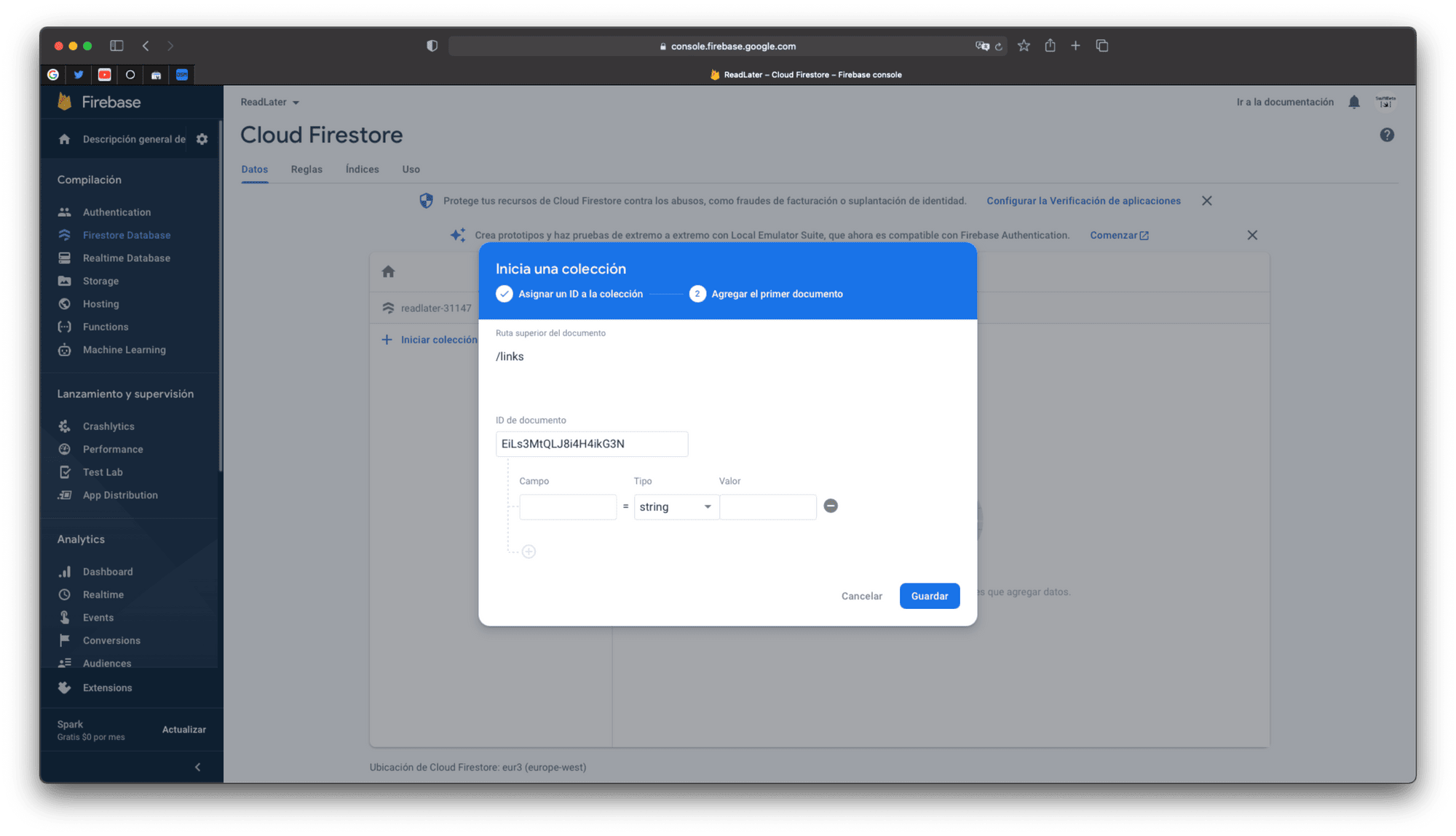This screenshot has height=836, width=1456.
Task: Click the Descripción general de project overview
Action: tap(134, 139)
